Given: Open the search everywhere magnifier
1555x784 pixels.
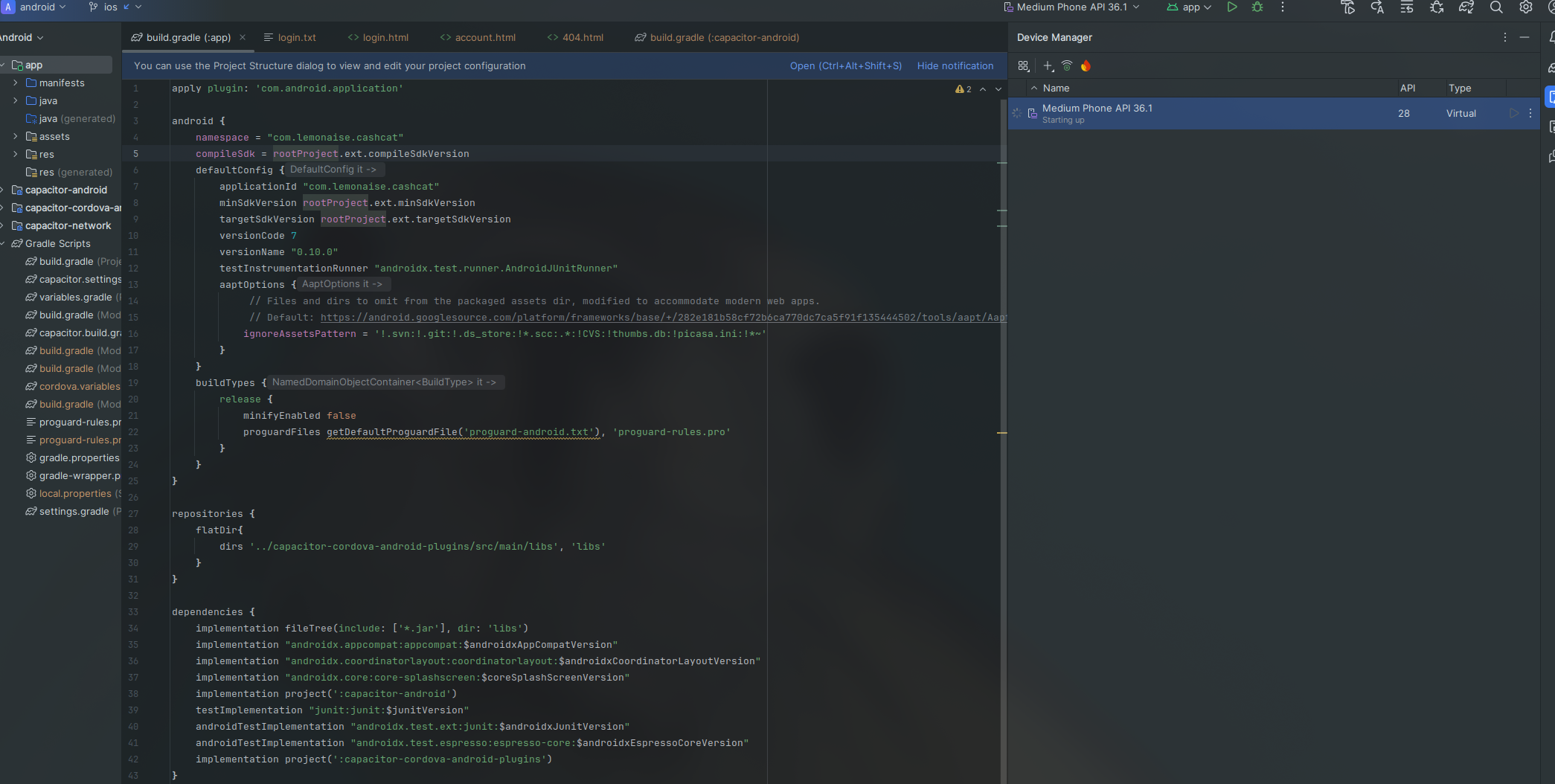Looking at the screenshot, I should [1495, 7].
